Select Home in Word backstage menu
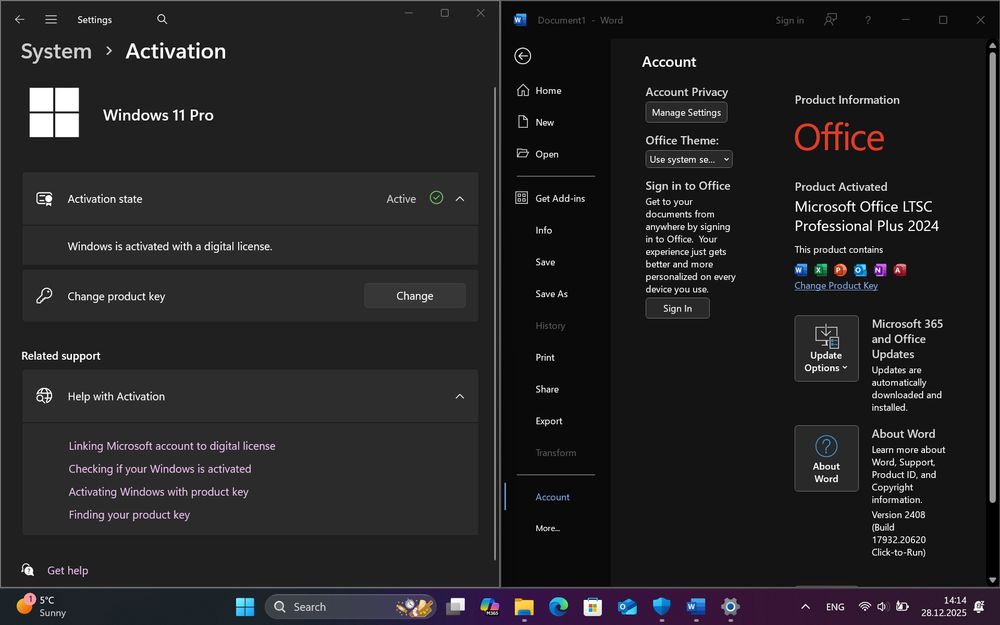1000x625 pixels. point(548,91)
